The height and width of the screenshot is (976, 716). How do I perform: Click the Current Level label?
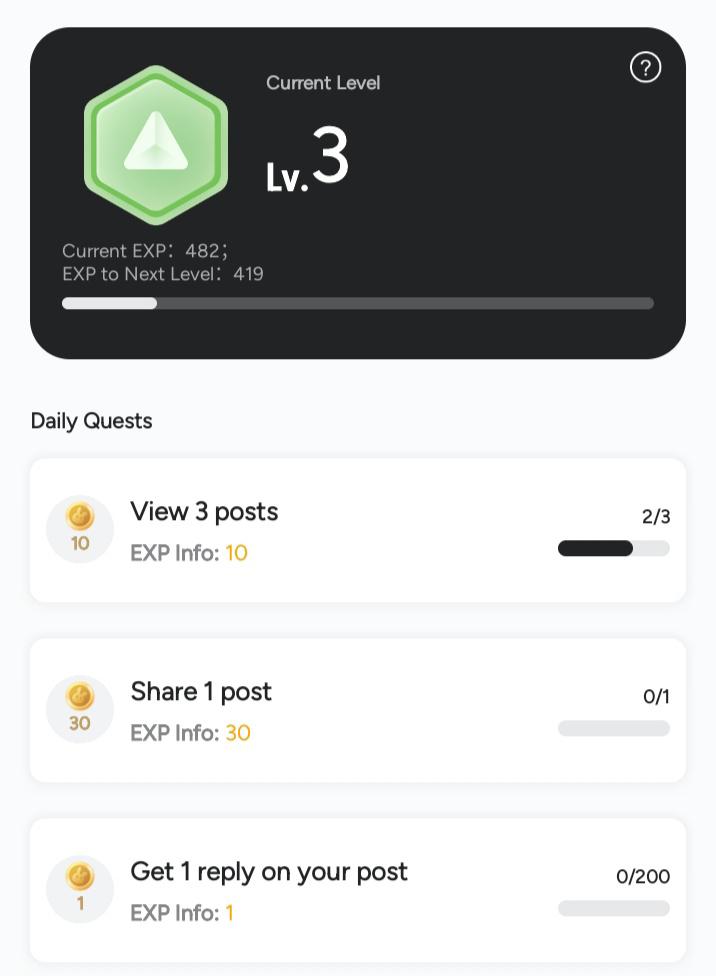(x=323, y=83)
